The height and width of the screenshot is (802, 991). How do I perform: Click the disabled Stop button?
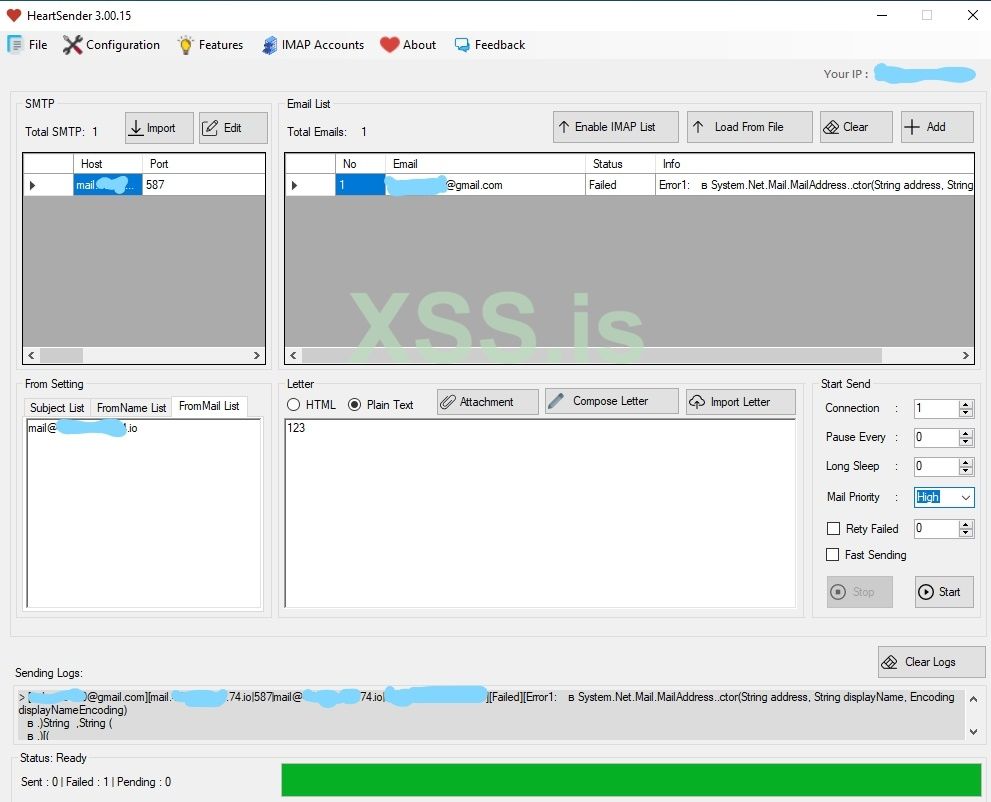[859, 592]
